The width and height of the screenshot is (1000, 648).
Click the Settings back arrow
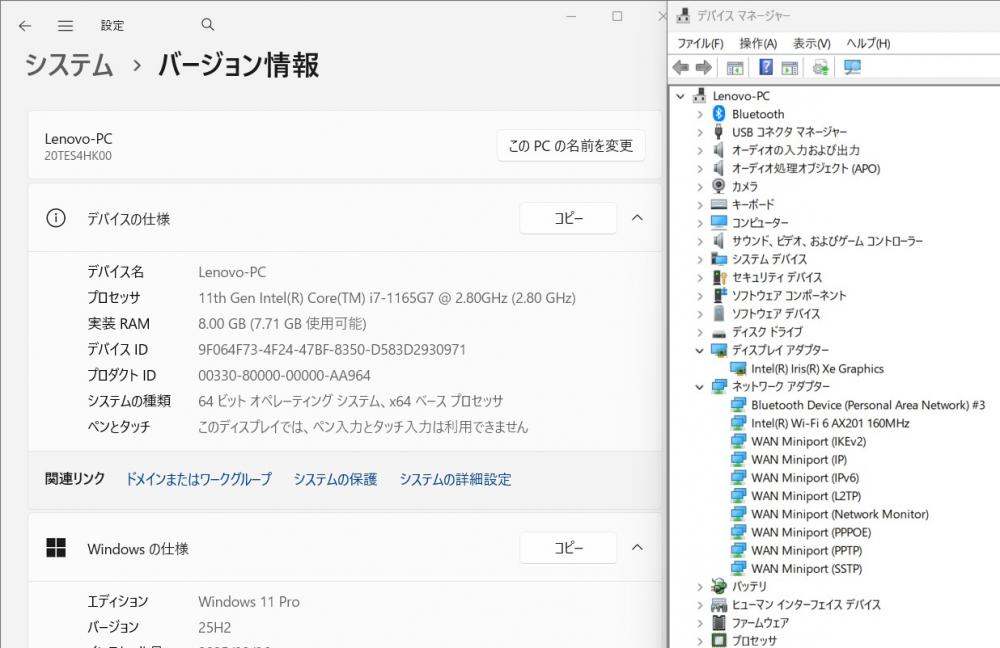coord(25,25)
